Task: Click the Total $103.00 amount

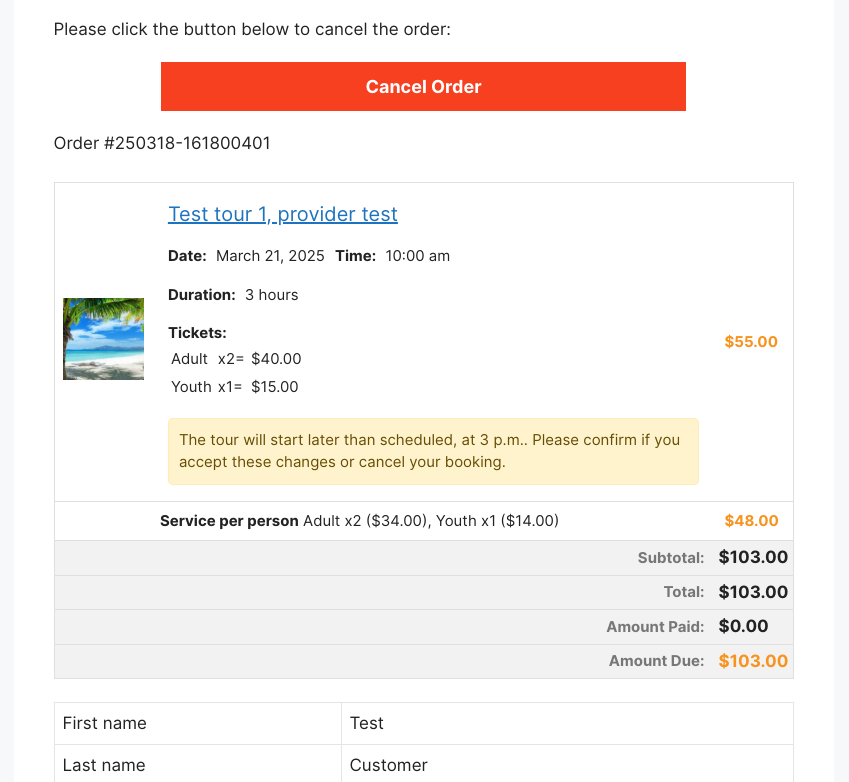Action: coord(753,592)
